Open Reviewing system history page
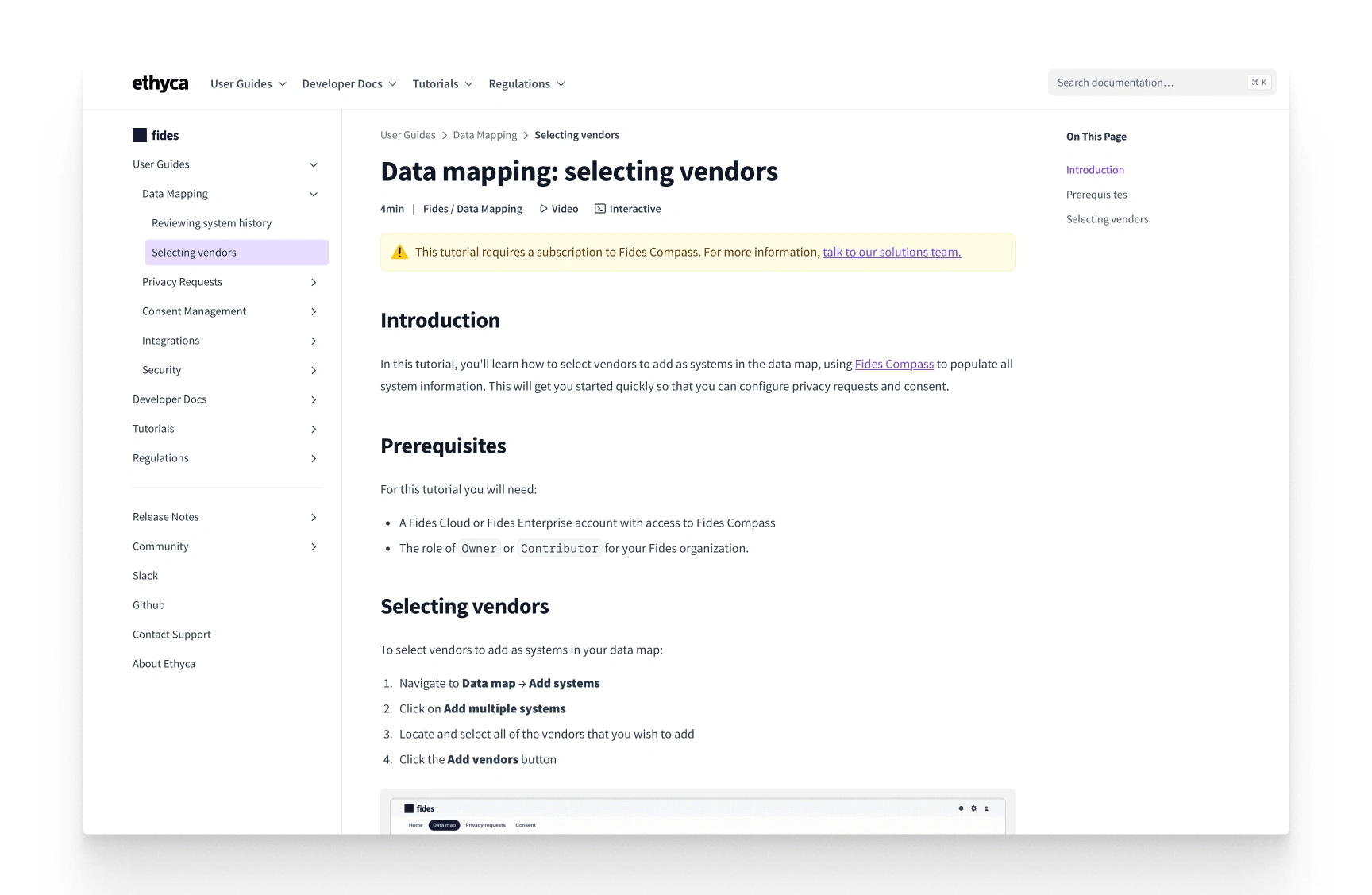This screenshot has width=1372, height=895. coord(211,223)
